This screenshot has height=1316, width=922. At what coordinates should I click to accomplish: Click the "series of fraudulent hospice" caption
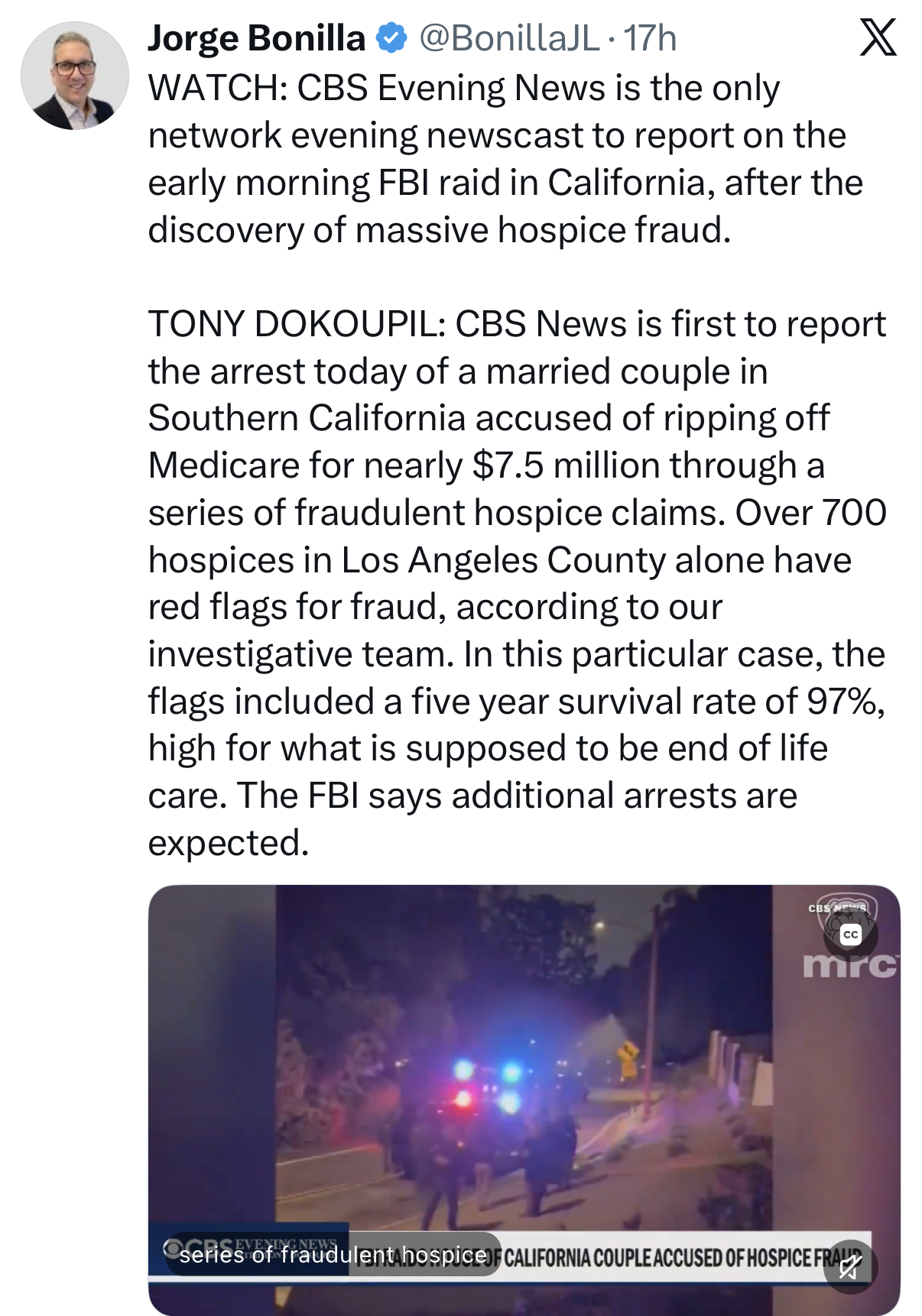click(x=333, y=1255)
